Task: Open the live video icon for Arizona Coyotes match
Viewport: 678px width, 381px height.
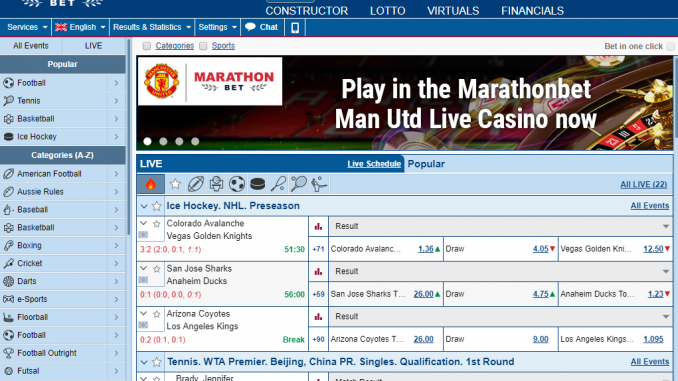Action: pyautogui.click(x=144, y=325)
